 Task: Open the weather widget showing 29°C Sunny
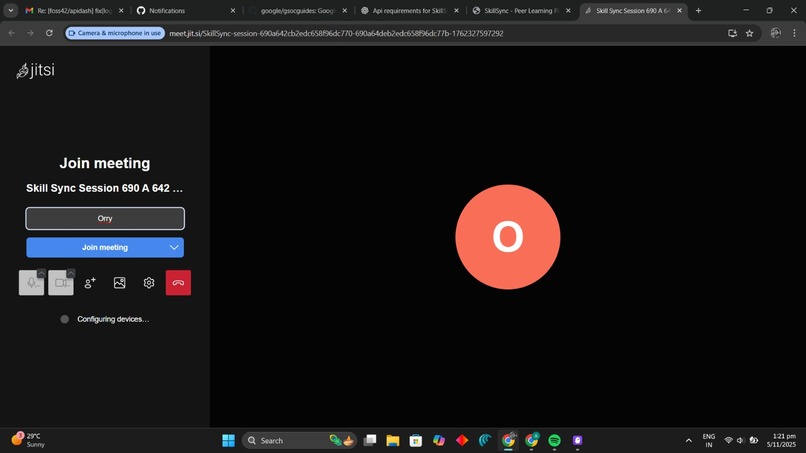coord(28,441)
